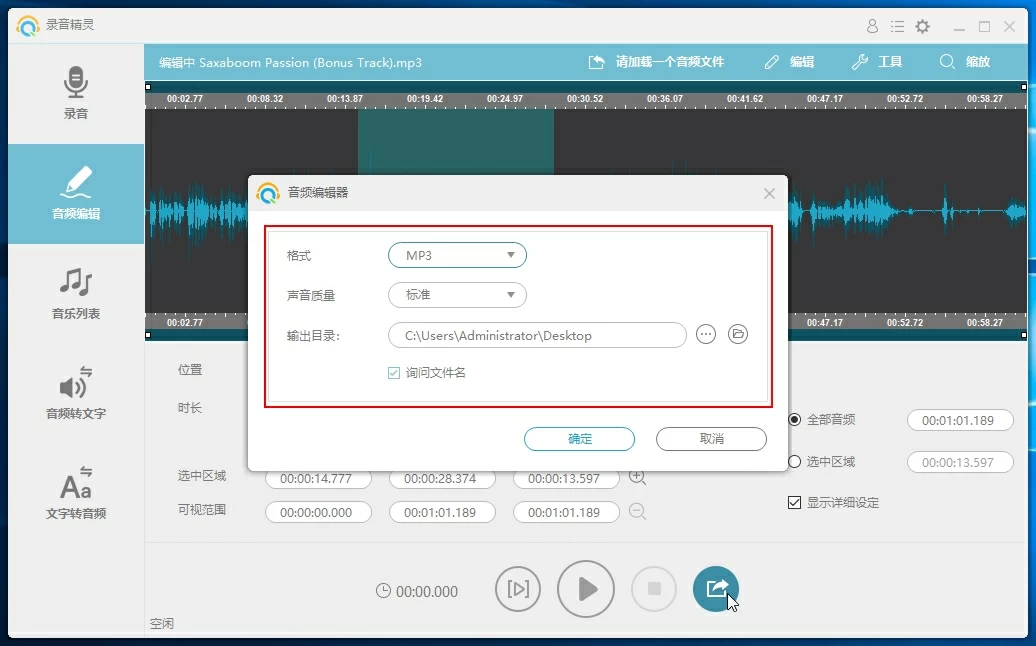Open the 音频转文字 speech-to-text panel
Viewport: 1036px width, 646px height.
coord(75,393)
